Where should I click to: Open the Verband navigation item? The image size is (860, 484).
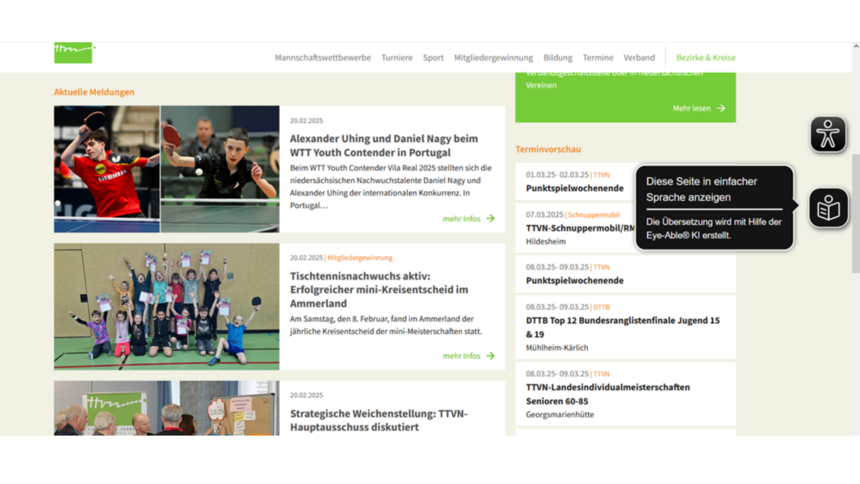point(639,58)
